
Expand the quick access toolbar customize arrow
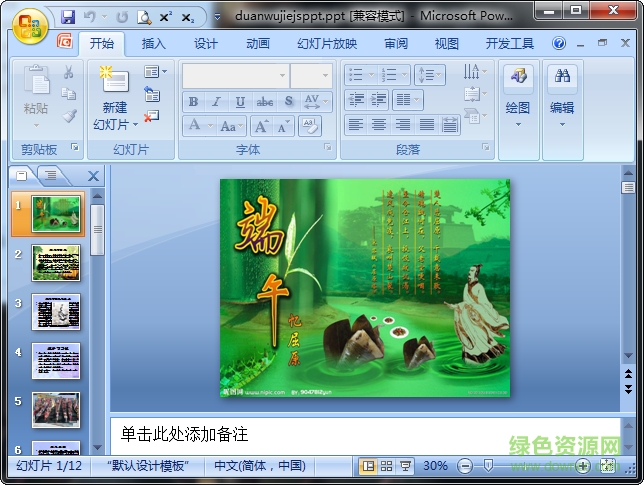(x=217, y=17)
